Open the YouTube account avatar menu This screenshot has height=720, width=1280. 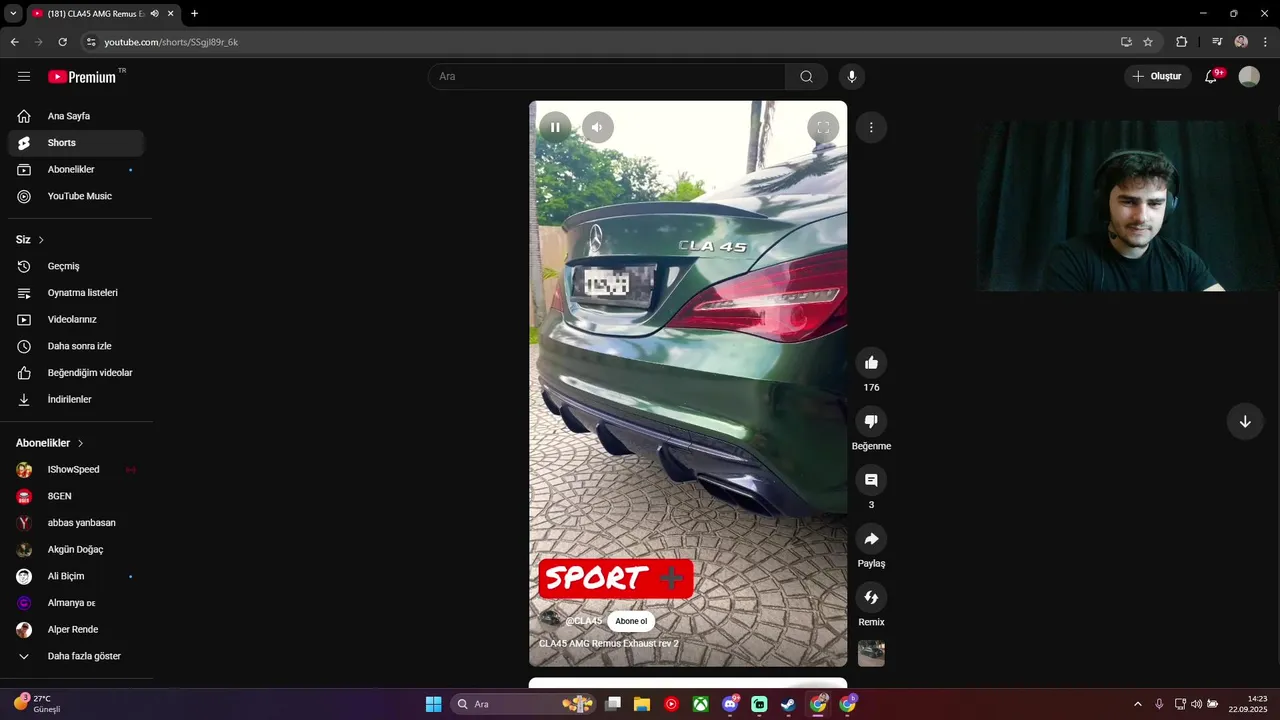(1249, 76)
